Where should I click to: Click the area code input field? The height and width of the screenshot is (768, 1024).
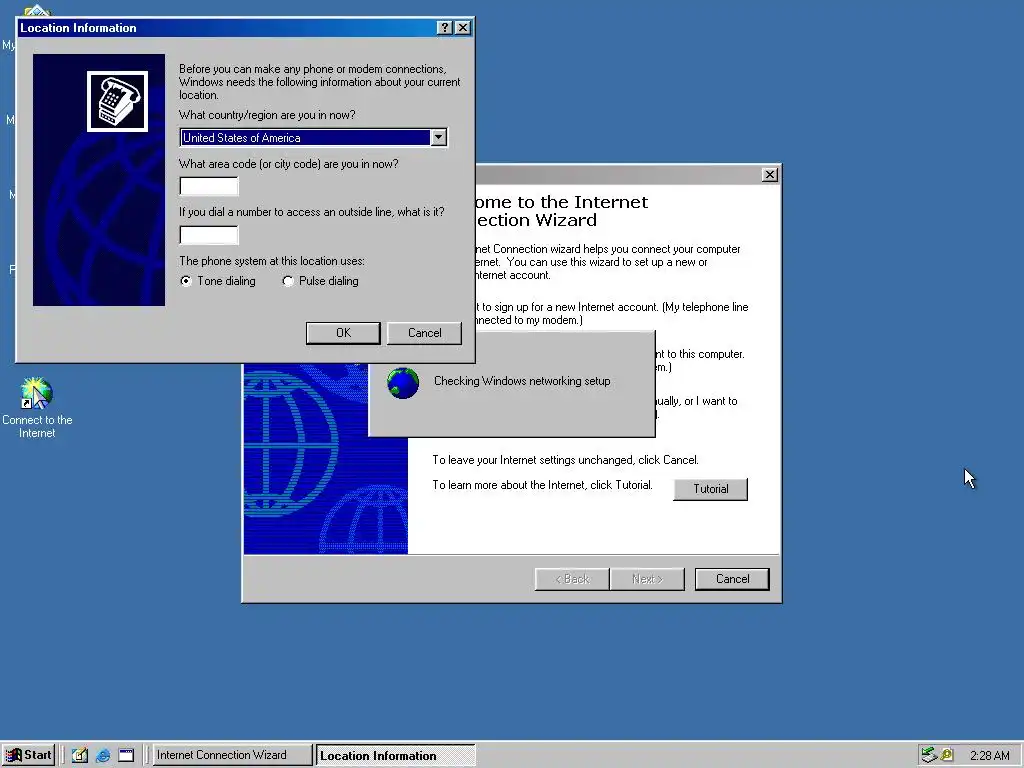pyautogui.click(x=209, y=186)
